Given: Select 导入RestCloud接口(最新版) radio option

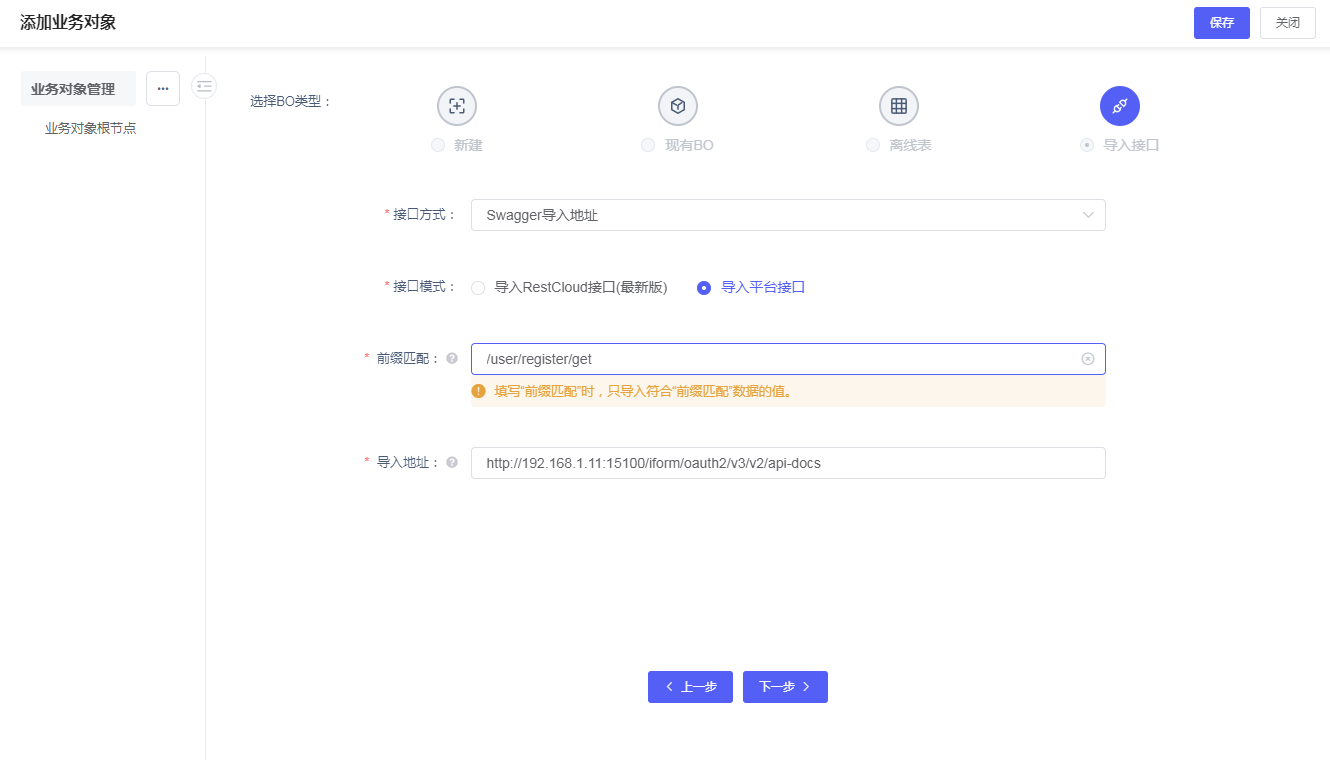Looking at the screenshot, I should click(478, 288).
